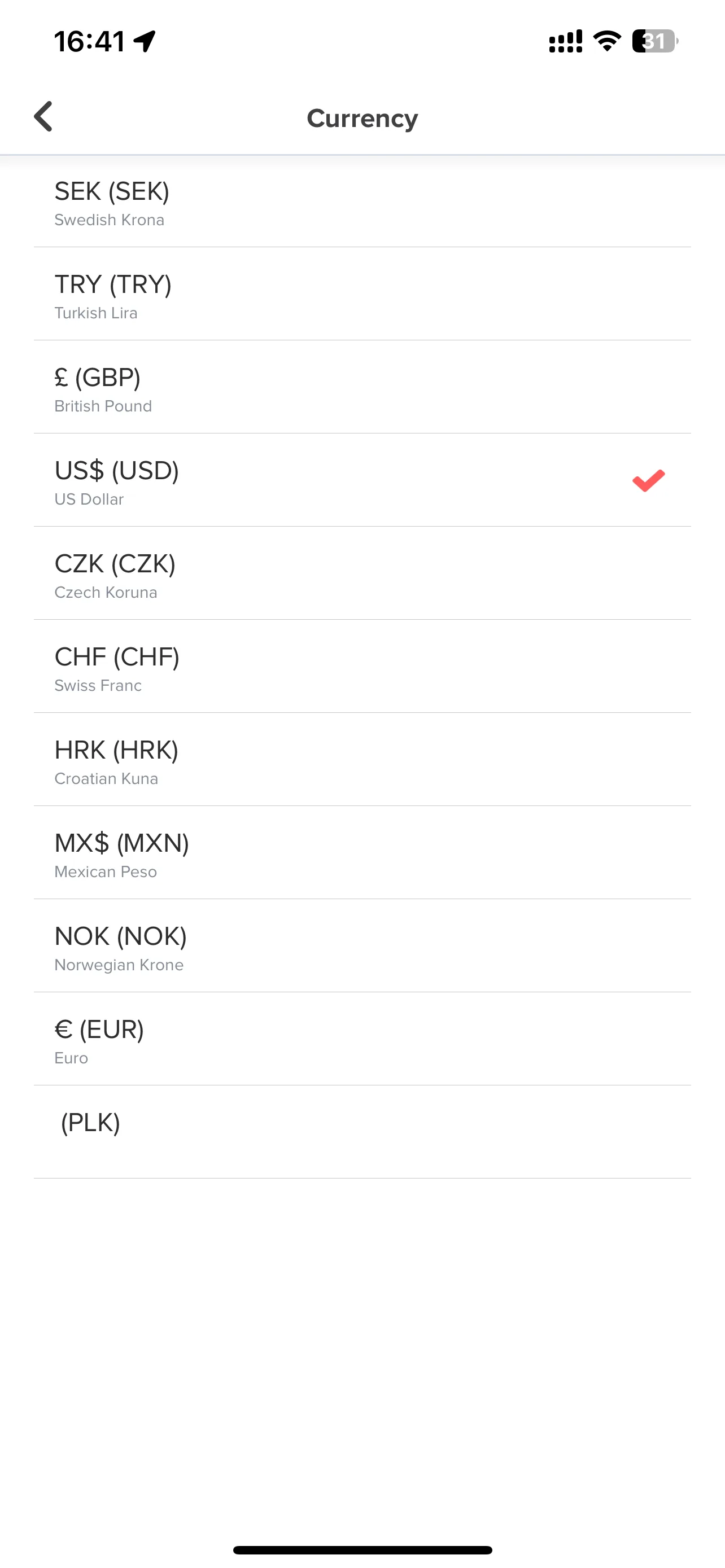Select US$ (USD) currency row

tap(362, 480)
